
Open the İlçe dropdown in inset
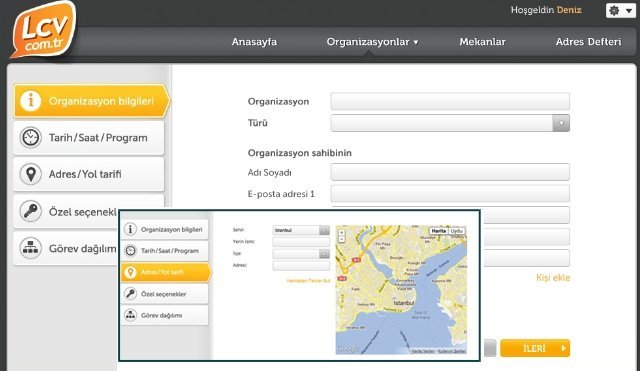pos(301,254)
